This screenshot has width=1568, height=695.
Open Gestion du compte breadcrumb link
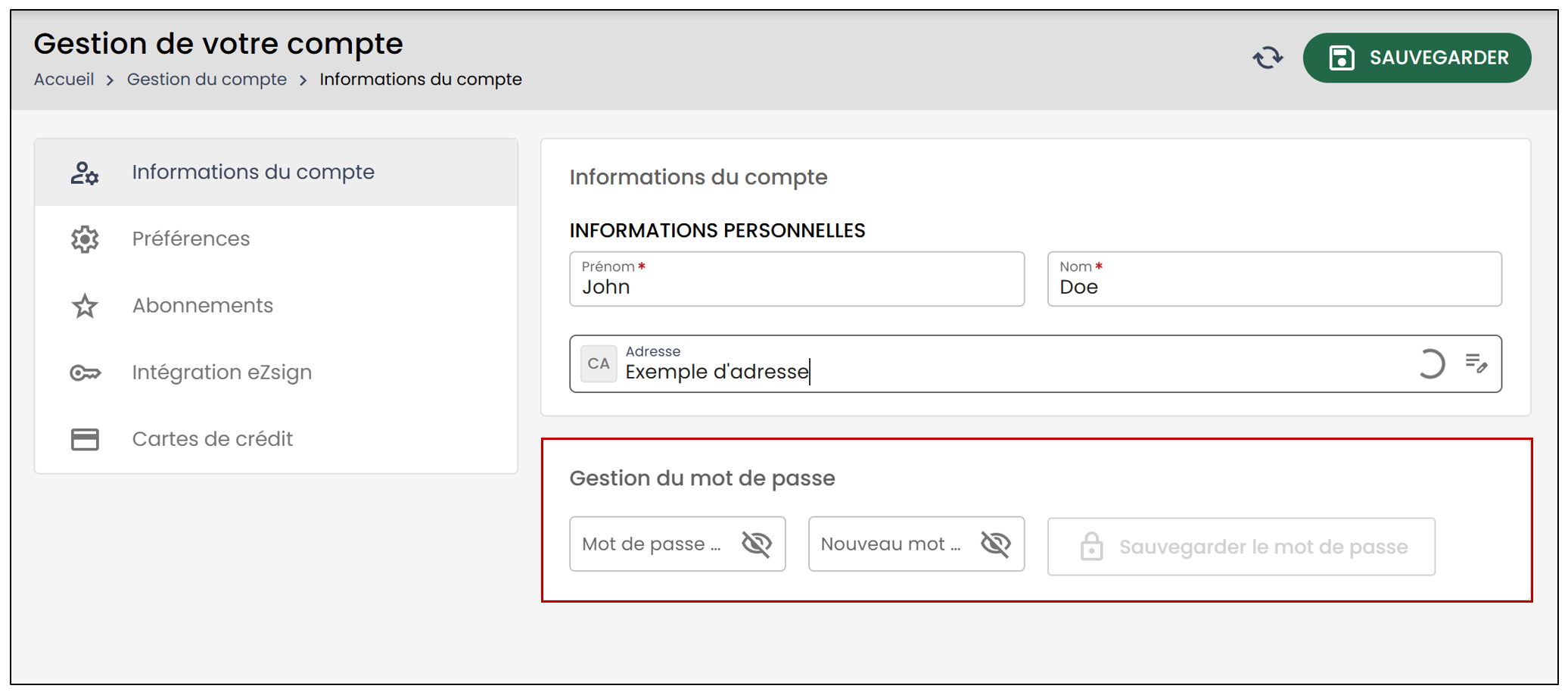(x=207, y=79)
